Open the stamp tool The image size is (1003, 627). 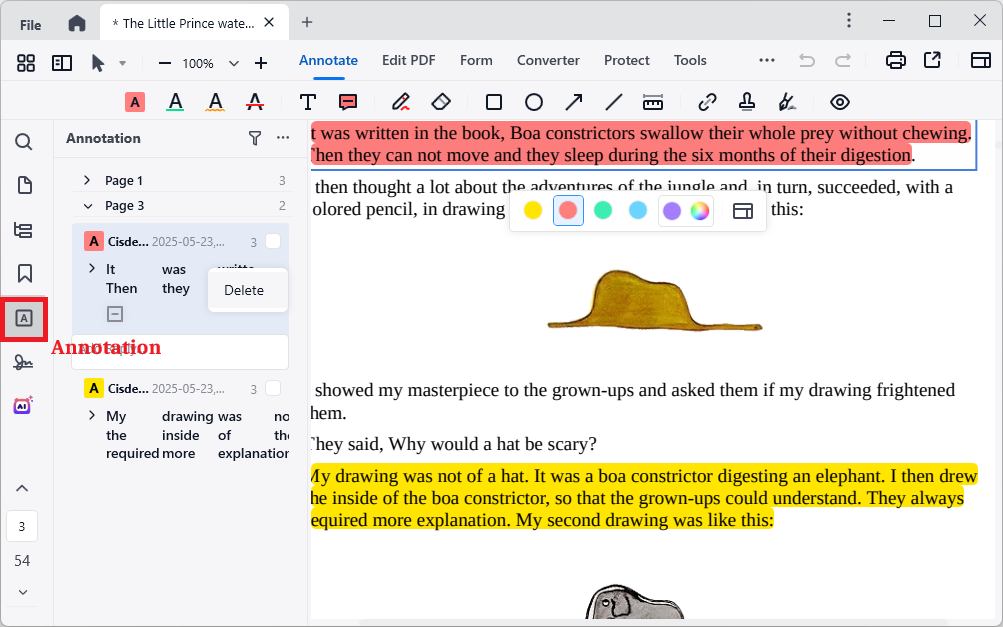tap(746, 101)
